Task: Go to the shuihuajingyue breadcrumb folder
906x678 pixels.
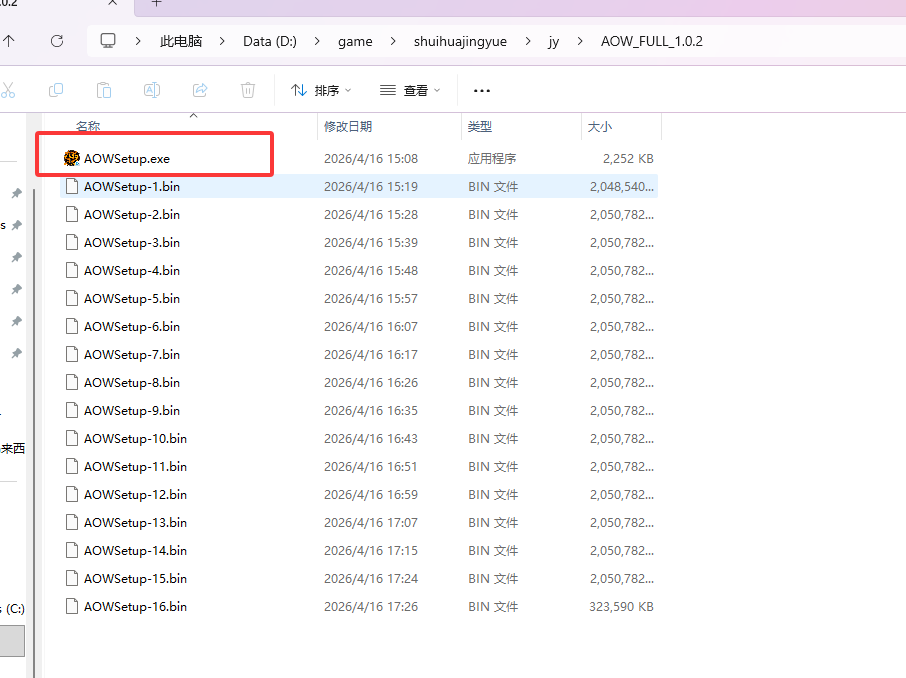Action: 460,41
